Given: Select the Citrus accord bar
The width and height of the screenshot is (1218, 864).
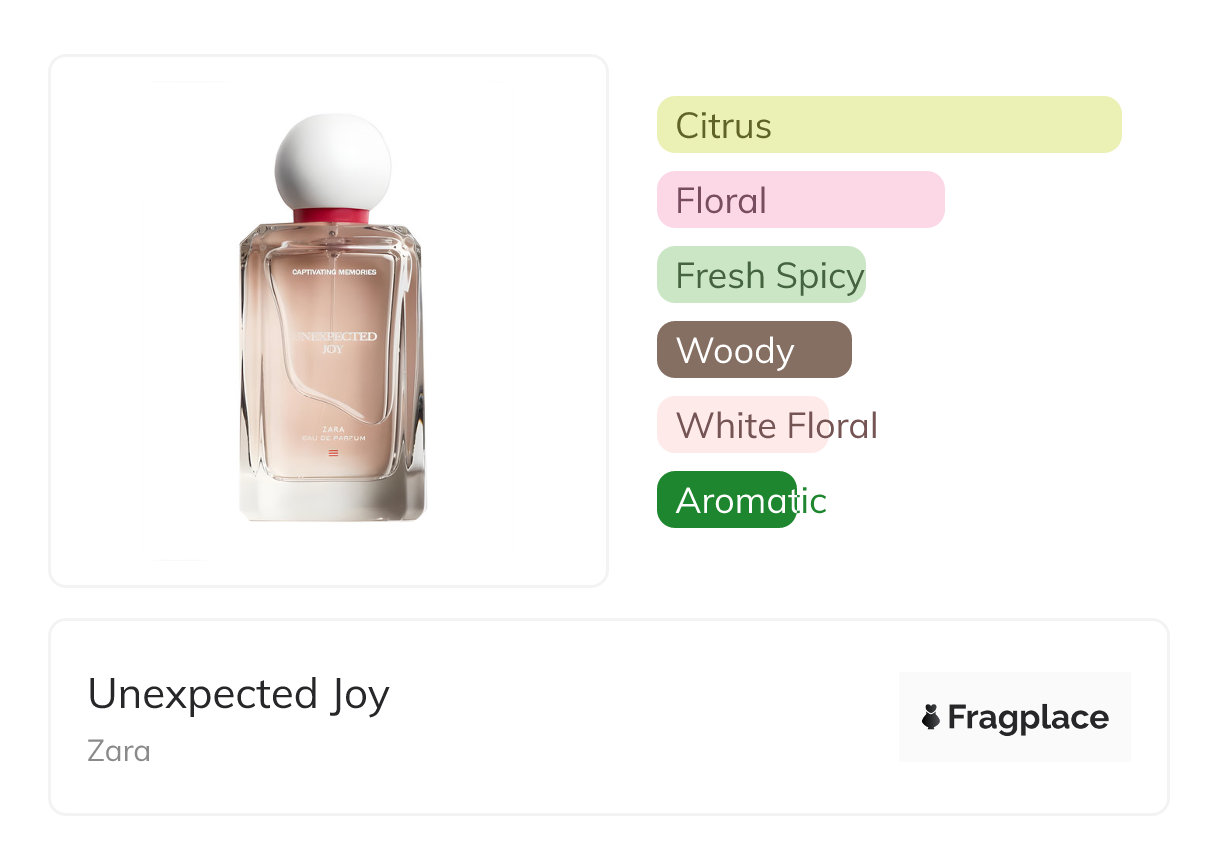Looking at the screenshot, I should [x=889, y=125].
